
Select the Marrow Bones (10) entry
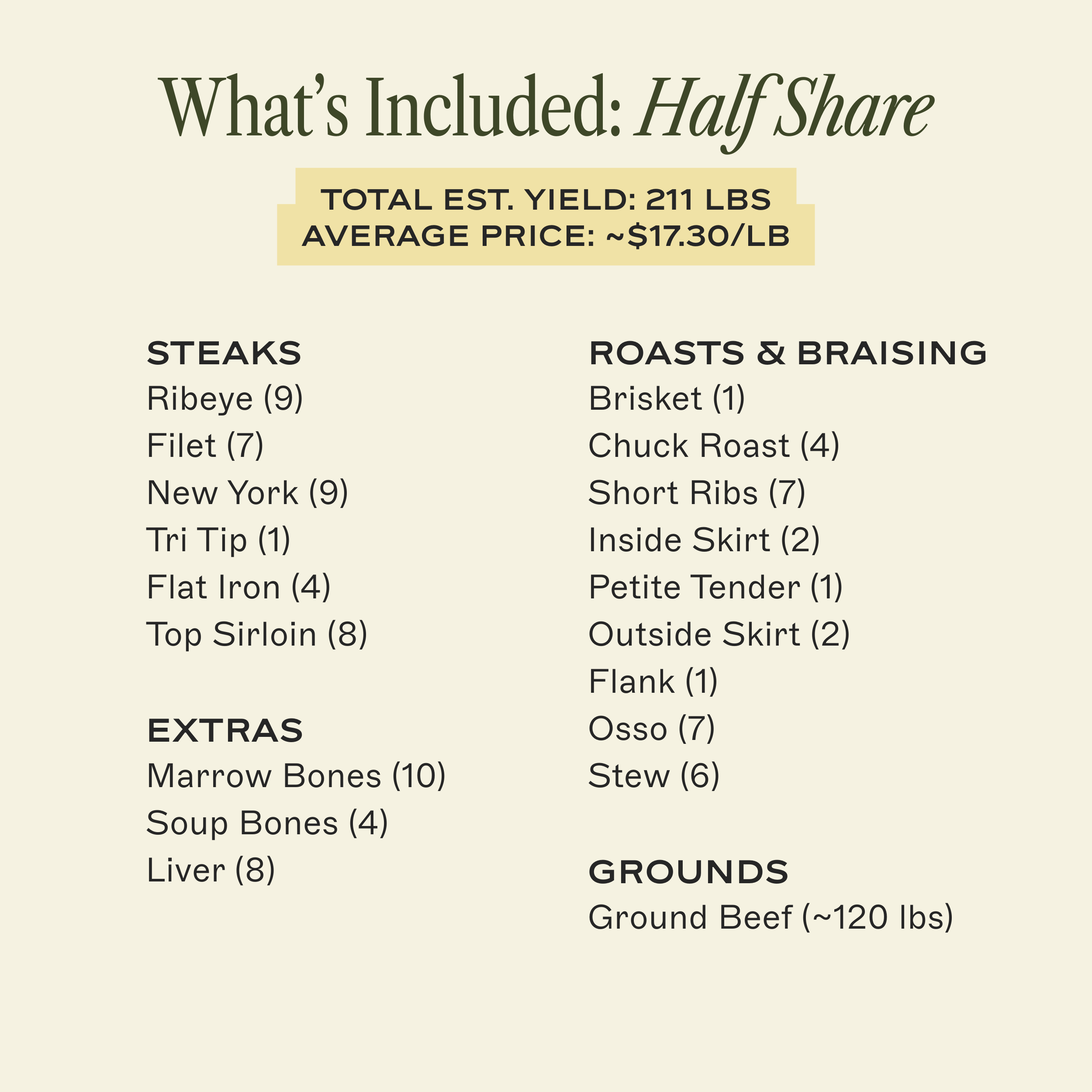coord(296,775)
